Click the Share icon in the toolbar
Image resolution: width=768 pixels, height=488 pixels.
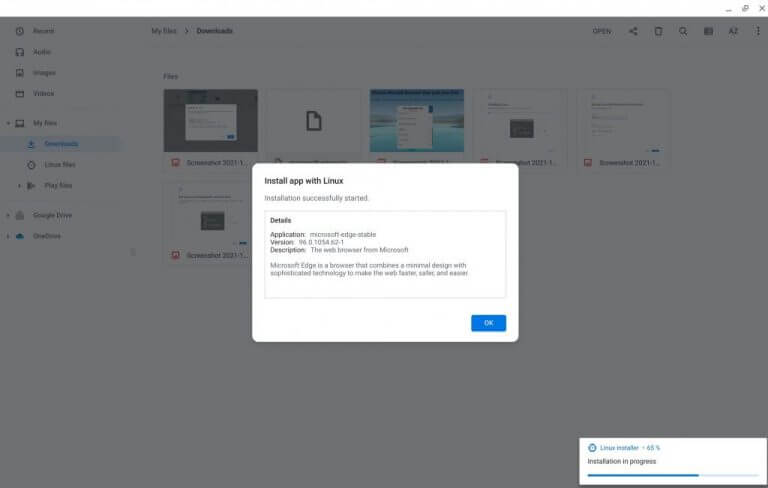[x=633, y=31]
